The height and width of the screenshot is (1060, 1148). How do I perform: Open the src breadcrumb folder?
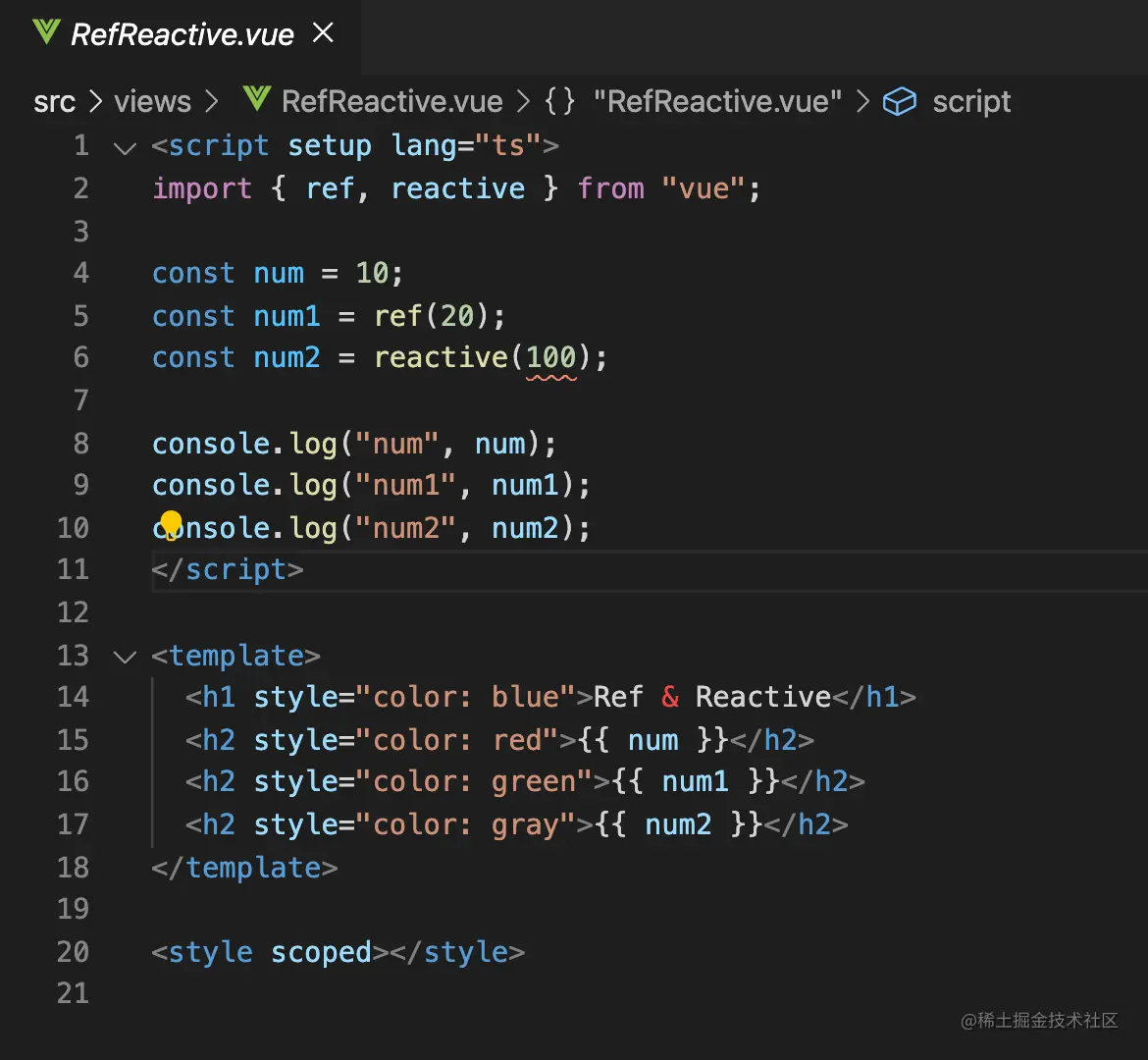click(x=54, y=102)
